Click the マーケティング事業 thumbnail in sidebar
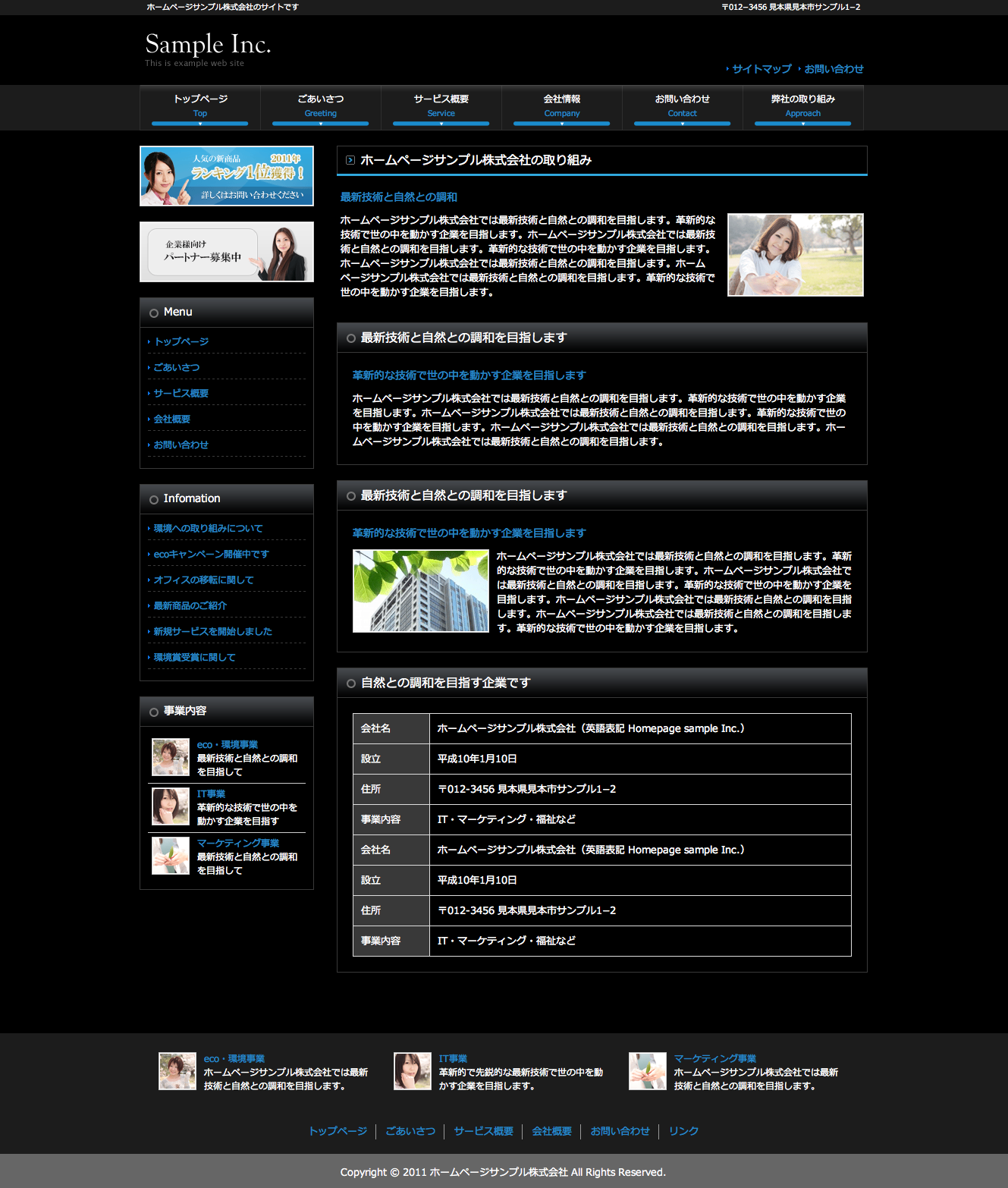The width and height of the screenshot is (1008, 1188). [x=171, y=856]
